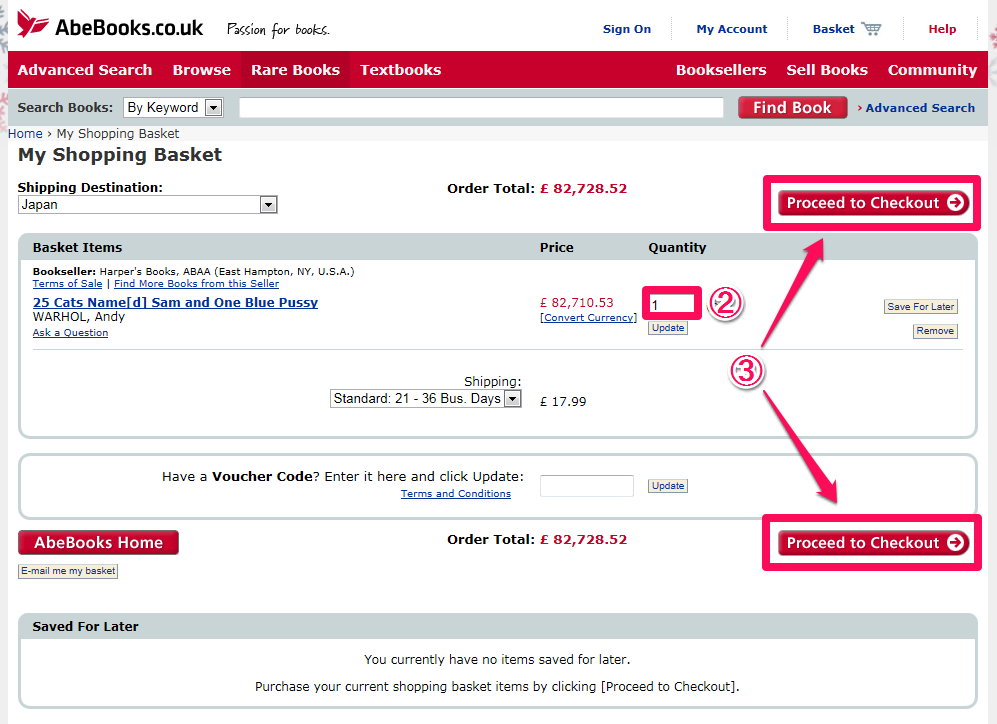Click the top Order Total amount £ 82,728.52
Screen dimensions: 997x724
(583, 188)
